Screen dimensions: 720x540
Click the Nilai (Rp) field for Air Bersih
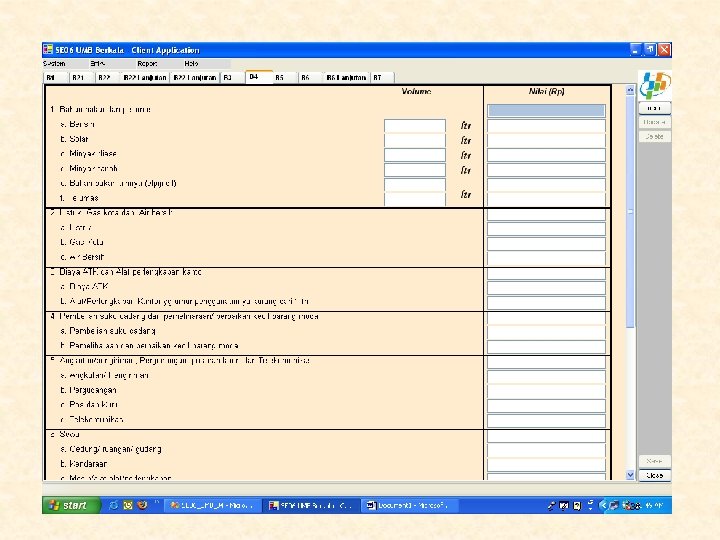(x=546, y=258)
